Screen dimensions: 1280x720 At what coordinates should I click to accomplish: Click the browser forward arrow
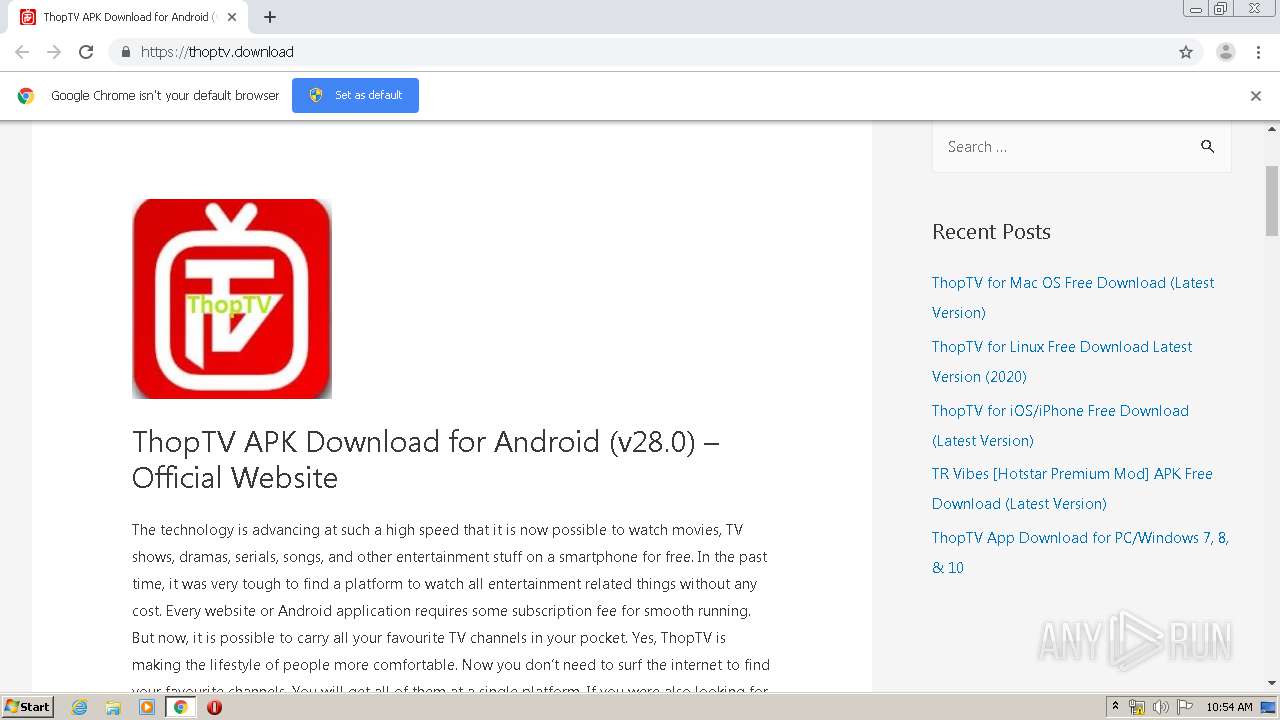pyautogui.click(x=54, y=52)
